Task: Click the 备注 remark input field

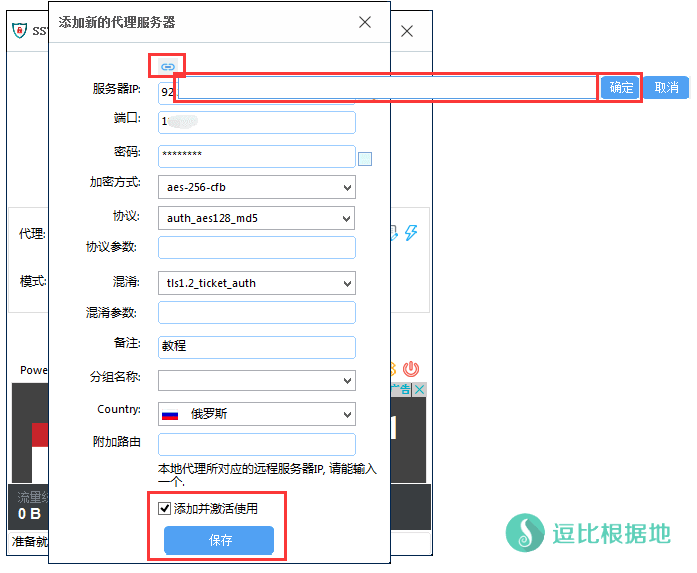Action: click(x=256, y=347)
